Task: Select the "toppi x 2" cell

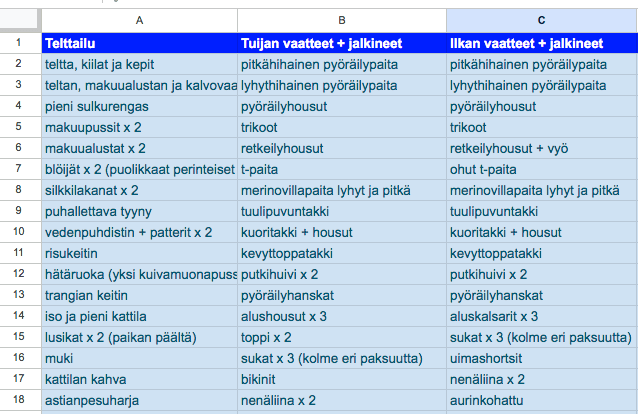Action: click(342, 337)
